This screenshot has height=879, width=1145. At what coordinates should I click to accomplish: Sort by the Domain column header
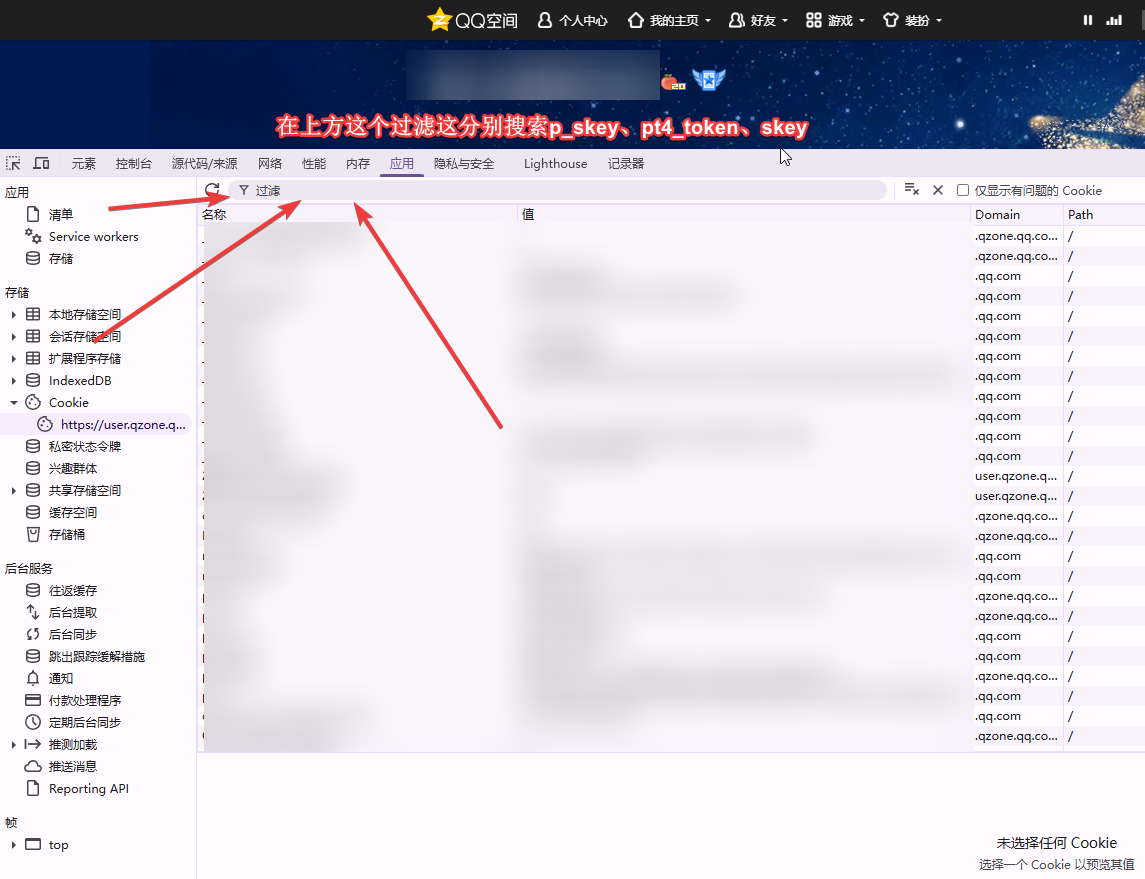1016,214
